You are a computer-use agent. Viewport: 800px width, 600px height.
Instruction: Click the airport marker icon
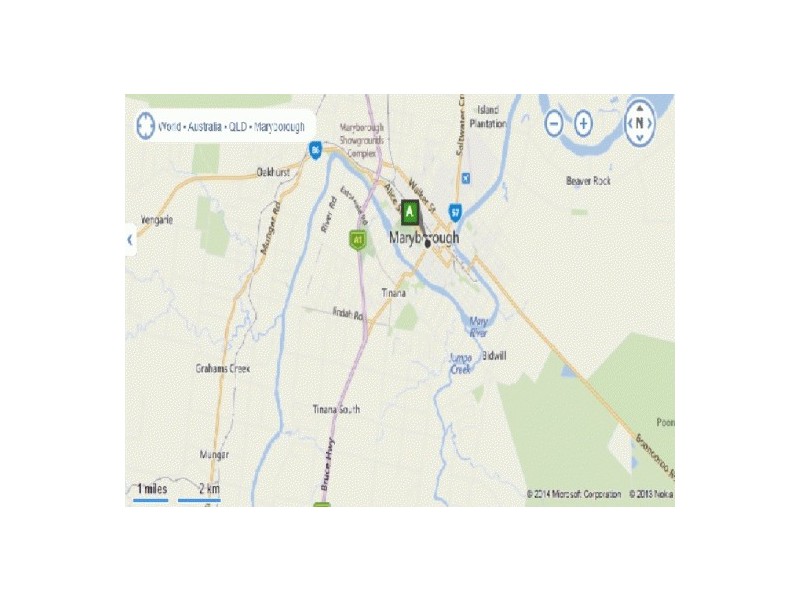pyautogui.click(x=465, y=179)
